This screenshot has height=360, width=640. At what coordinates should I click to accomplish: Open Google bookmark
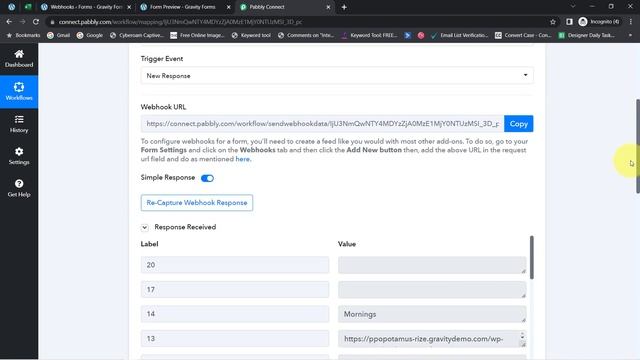[89, 35]
